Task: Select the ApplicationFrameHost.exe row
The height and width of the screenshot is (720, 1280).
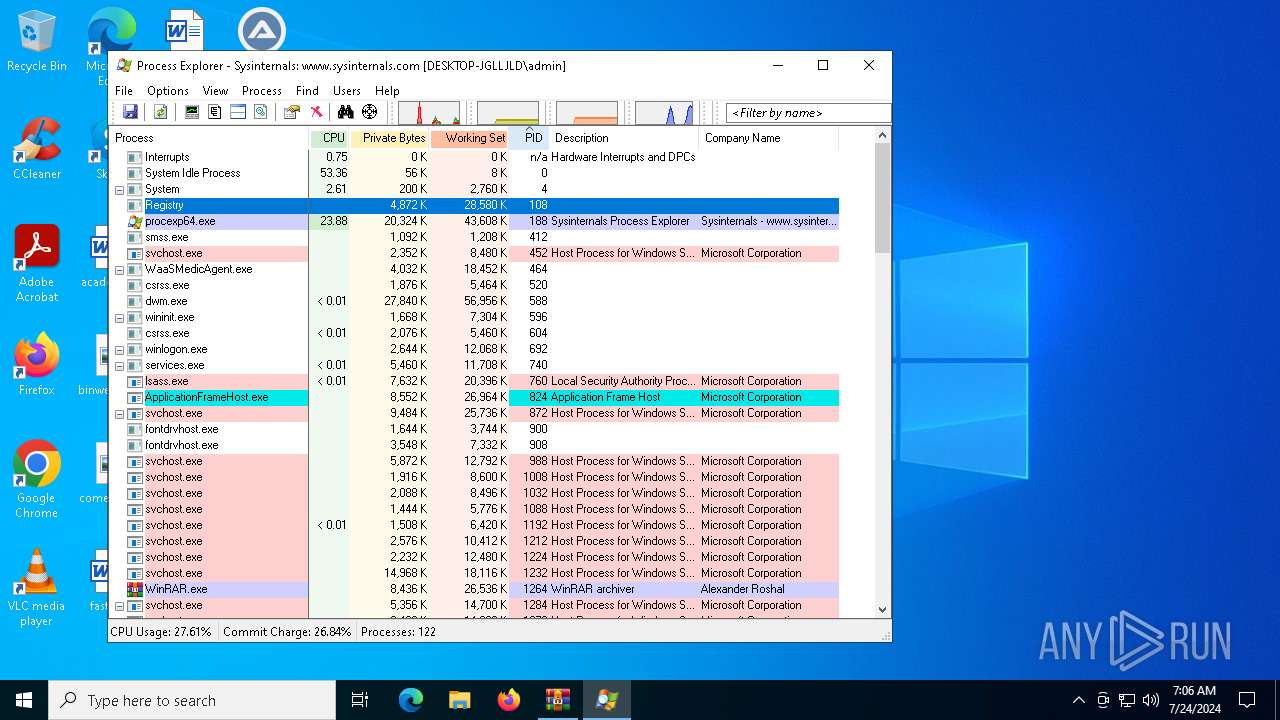Action: click(x=474, y=397)
